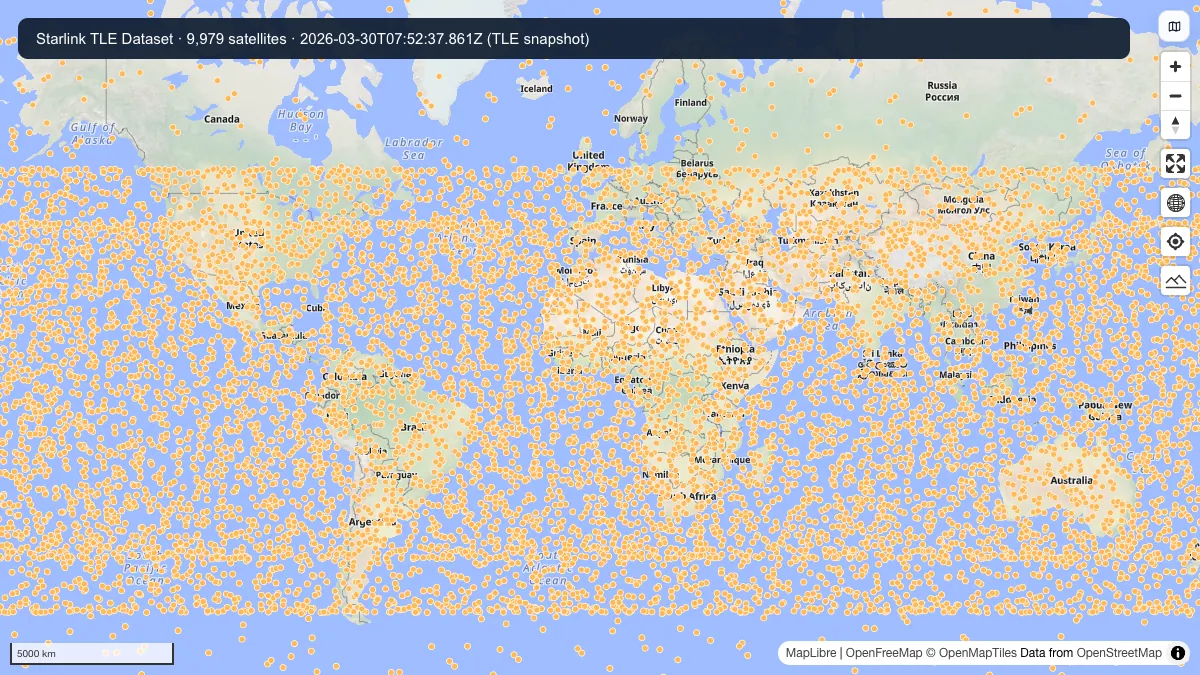
Task: Enter fullscreen map mode
Action: tap(1175, 164)
